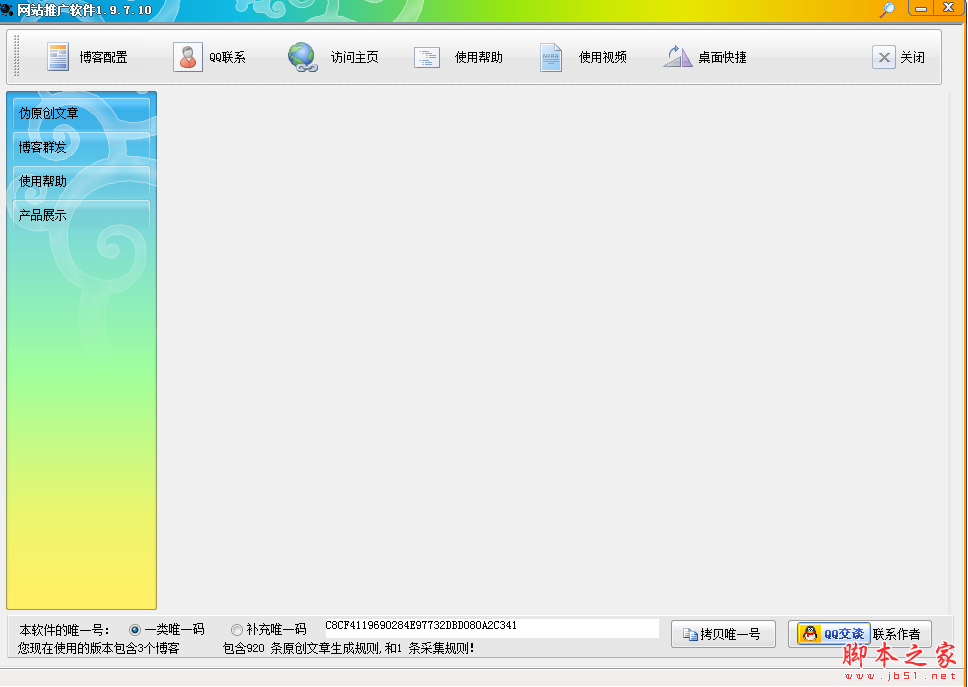Open the 博客群发 sidebar item
968x687 pixels.
click(x=80, y=147)
